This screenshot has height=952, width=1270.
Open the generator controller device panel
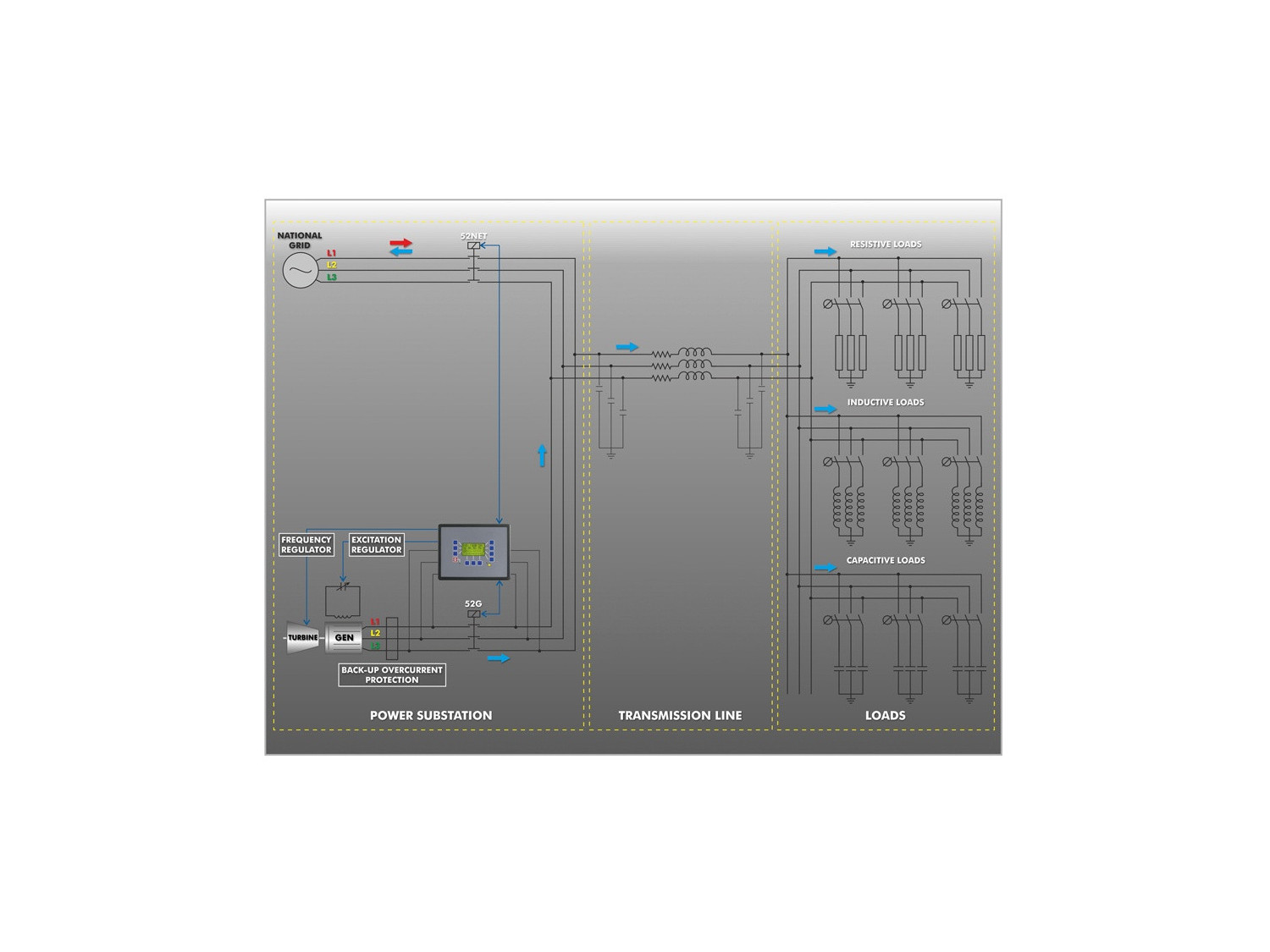(x=474, y=552)
